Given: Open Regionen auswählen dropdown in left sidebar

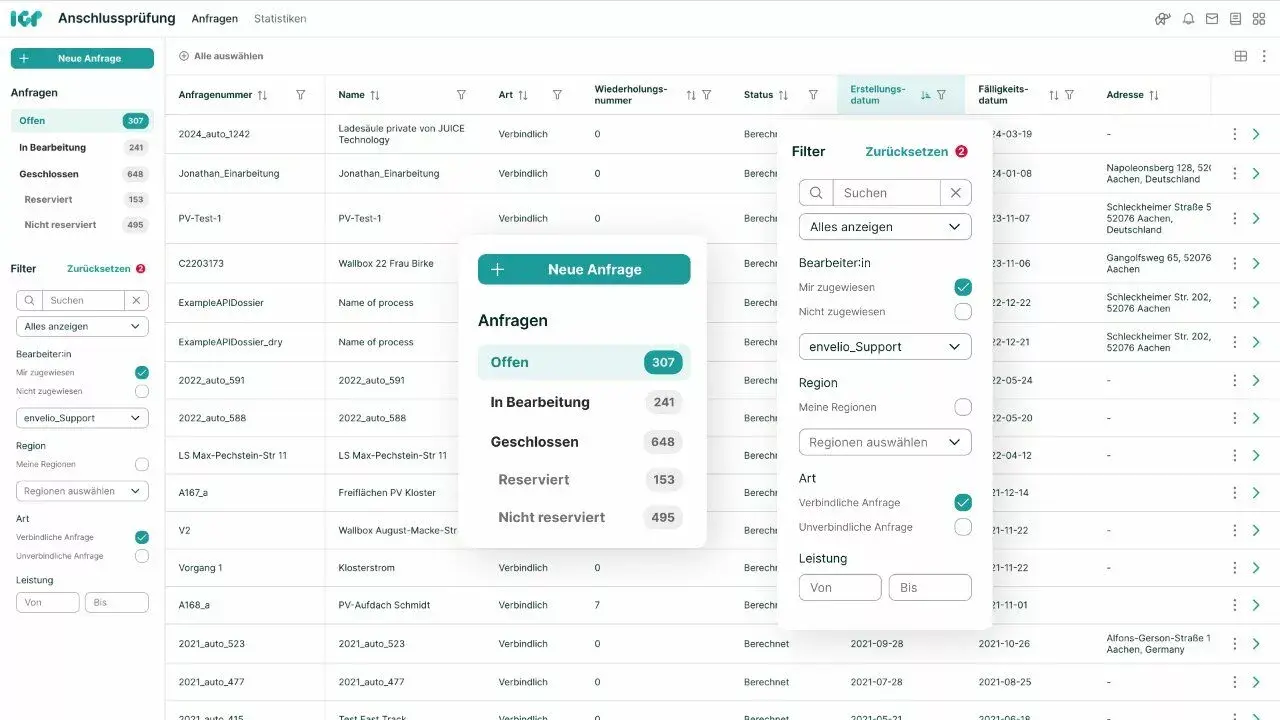Looking at the screenshot, I should [x=82, y=491].
